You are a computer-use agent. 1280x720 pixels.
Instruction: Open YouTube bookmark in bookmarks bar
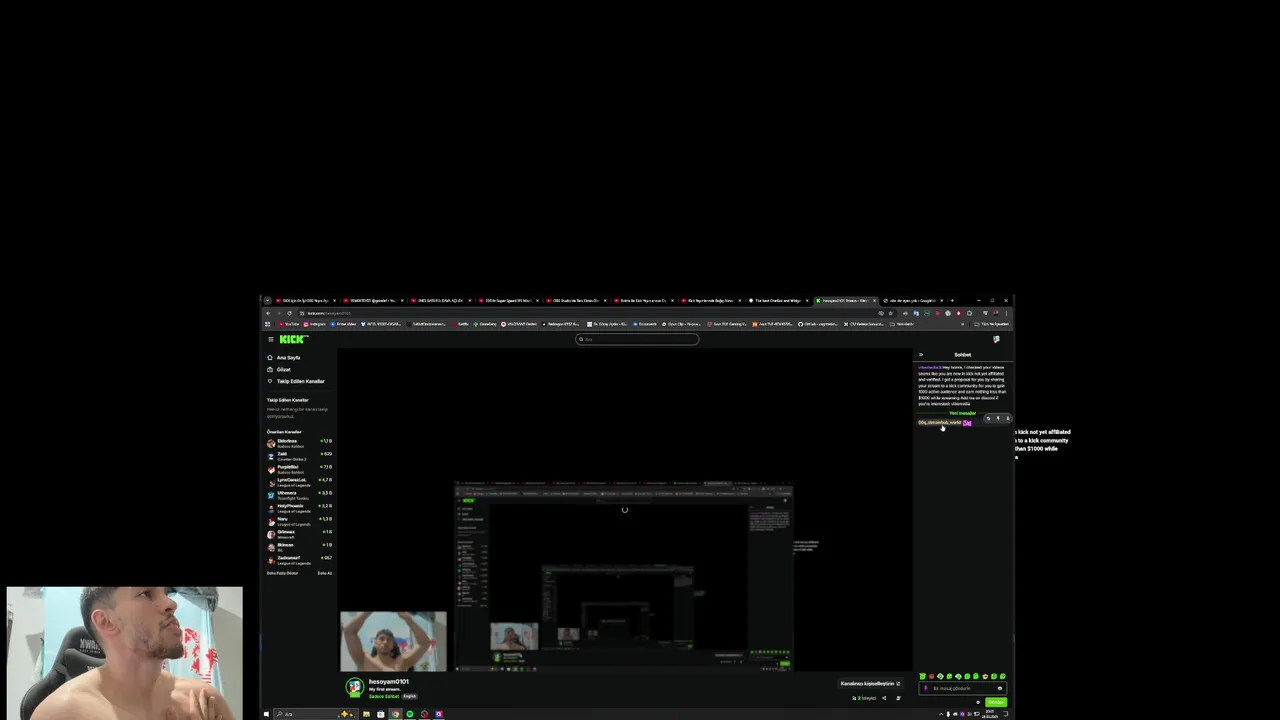289,324
